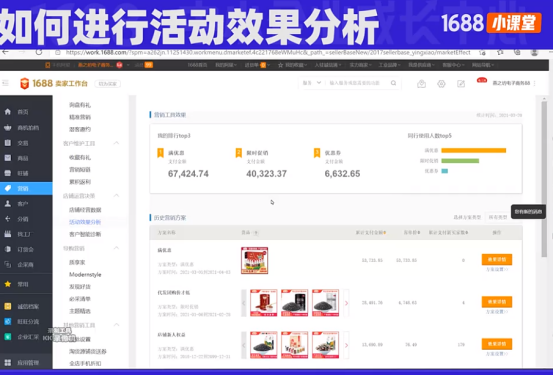Screen dimensions: 553x376
Task: Select the highlighted 营销 sidebar item
Action: pos(26,188)
